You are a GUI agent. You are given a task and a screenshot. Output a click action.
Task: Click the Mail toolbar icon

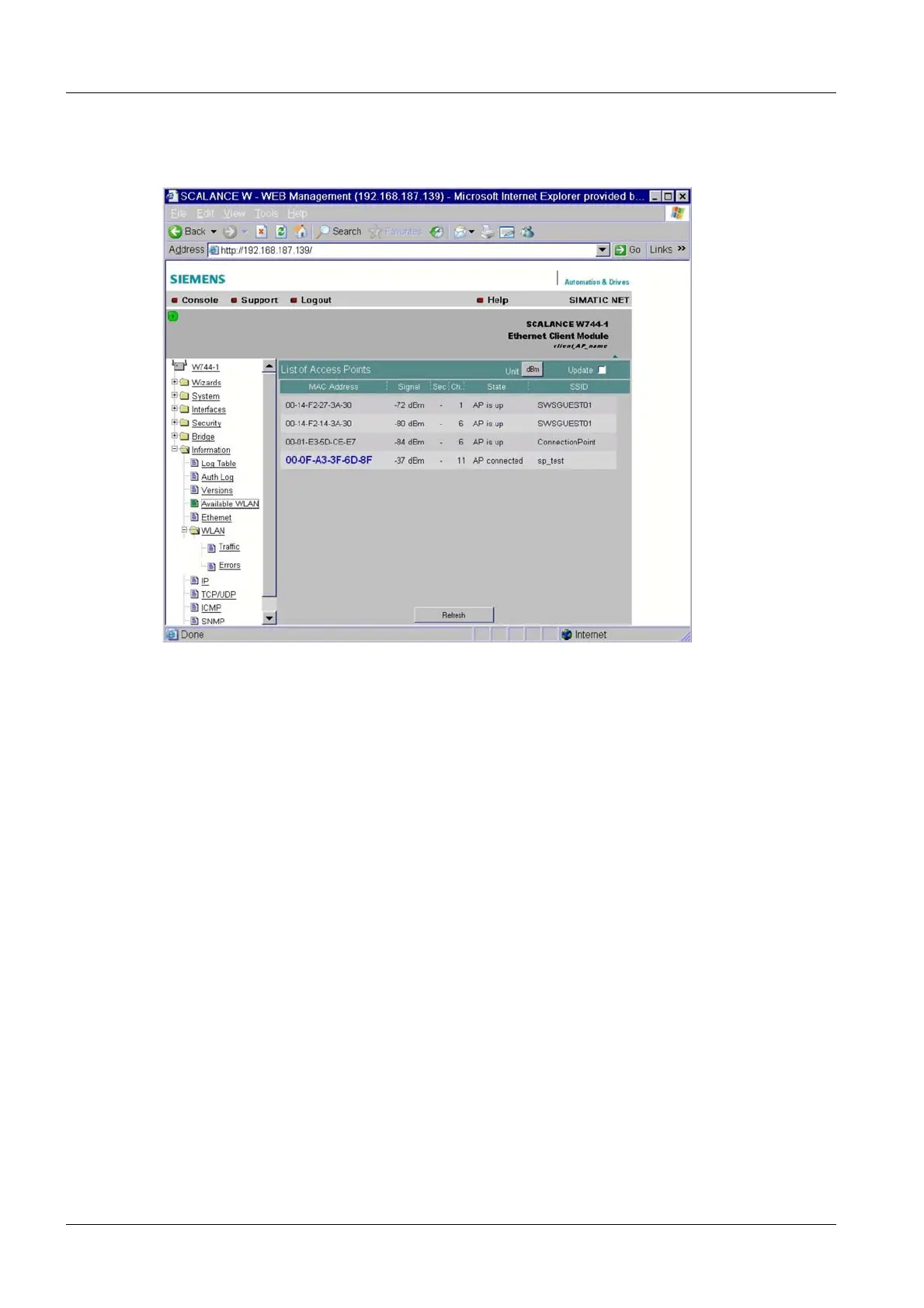[460, 231]
